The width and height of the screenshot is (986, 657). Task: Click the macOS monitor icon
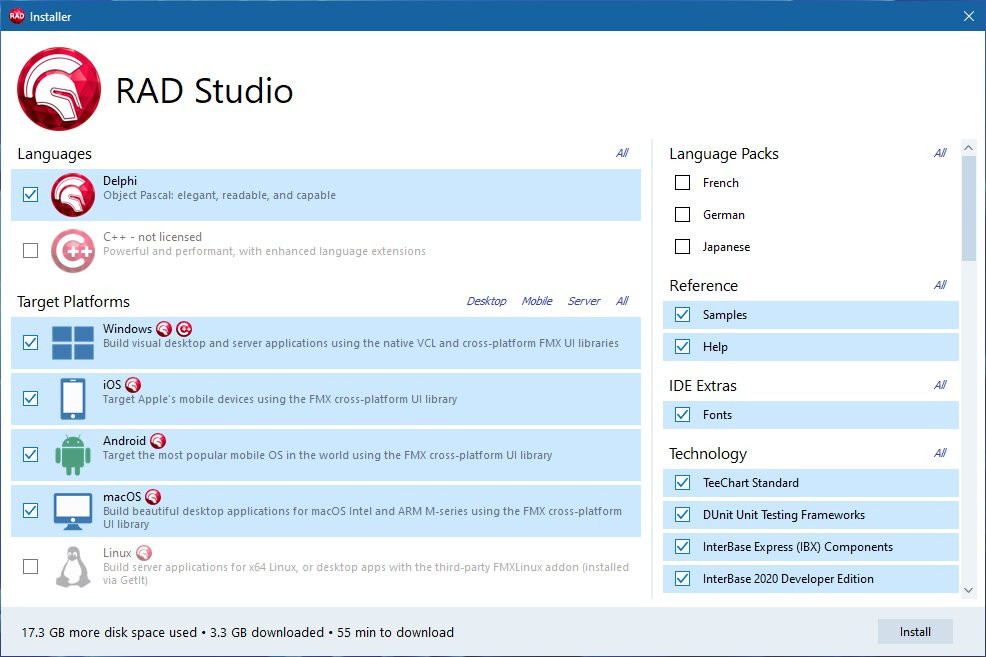point(73,511)
